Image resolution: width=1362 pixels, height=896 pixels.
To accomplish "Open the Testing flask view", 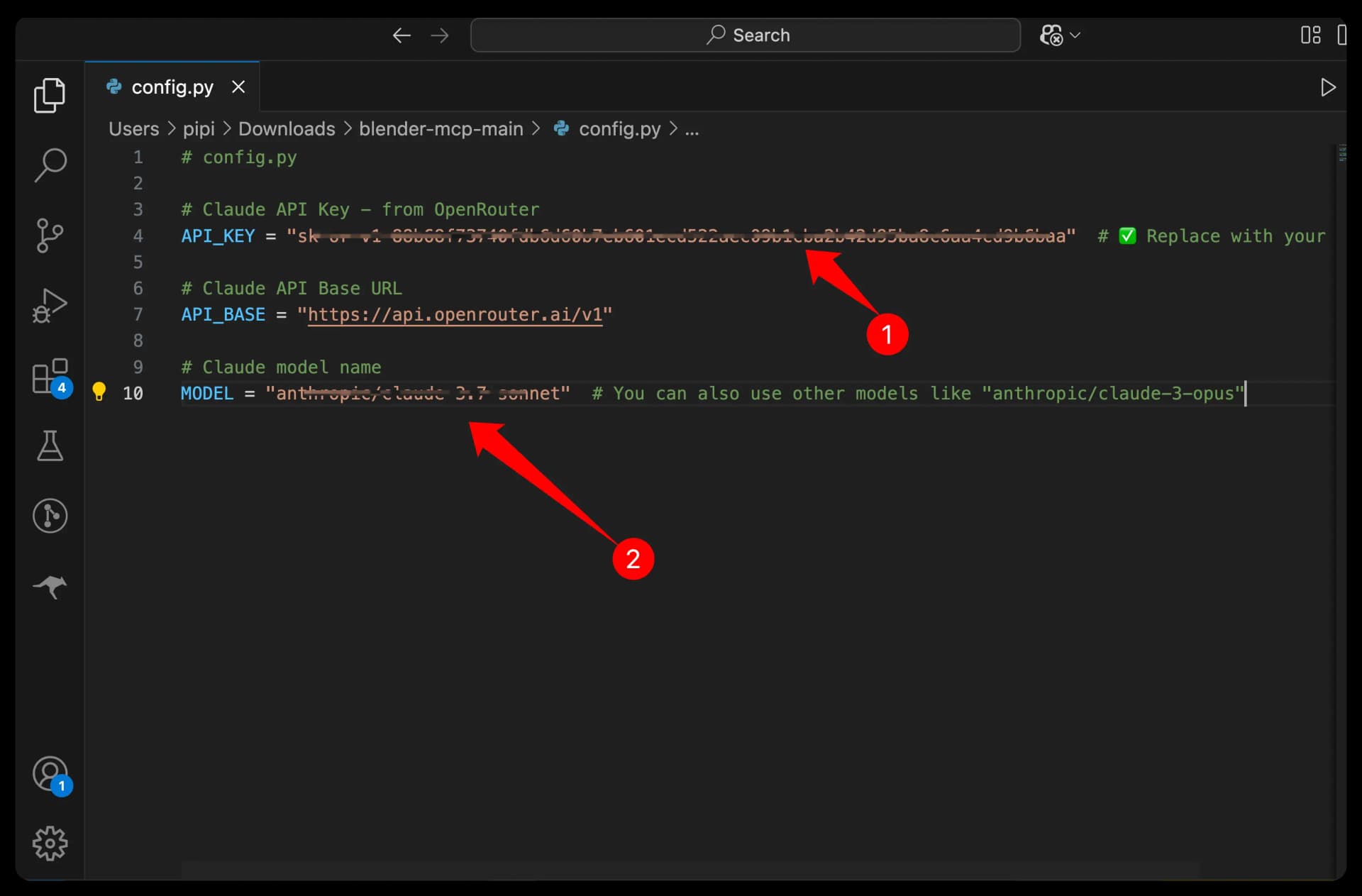I will 50,446.
